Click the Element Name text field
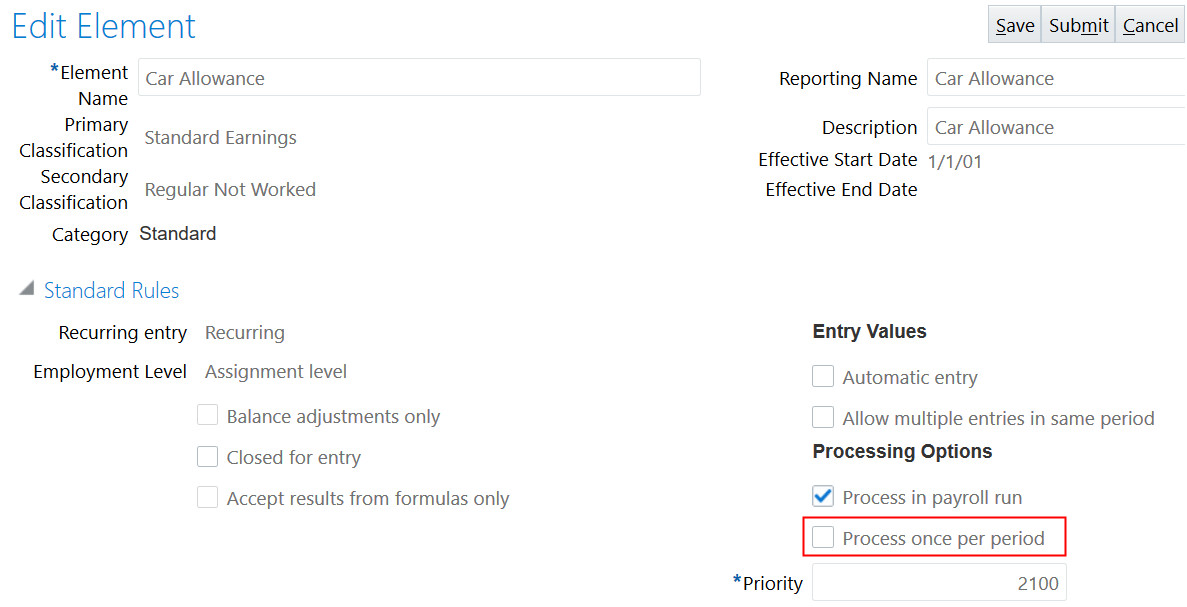1187x607 pixels. click(419, 78)
